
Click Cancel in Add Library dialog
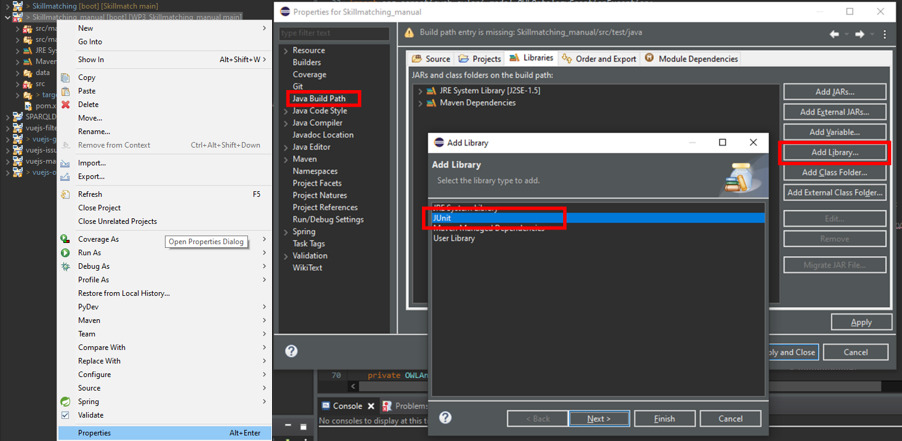pos(731,419)
